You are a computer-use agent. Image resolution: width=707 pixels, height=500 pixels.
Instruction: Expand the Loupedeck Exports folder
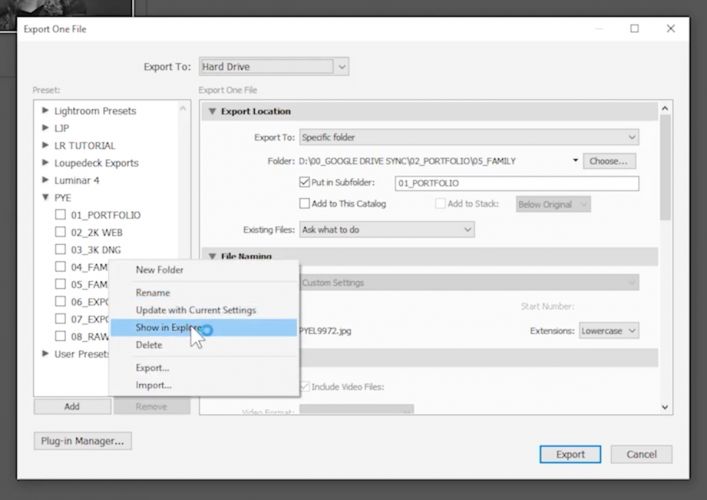pyautogui.click(x=45, y=162)
